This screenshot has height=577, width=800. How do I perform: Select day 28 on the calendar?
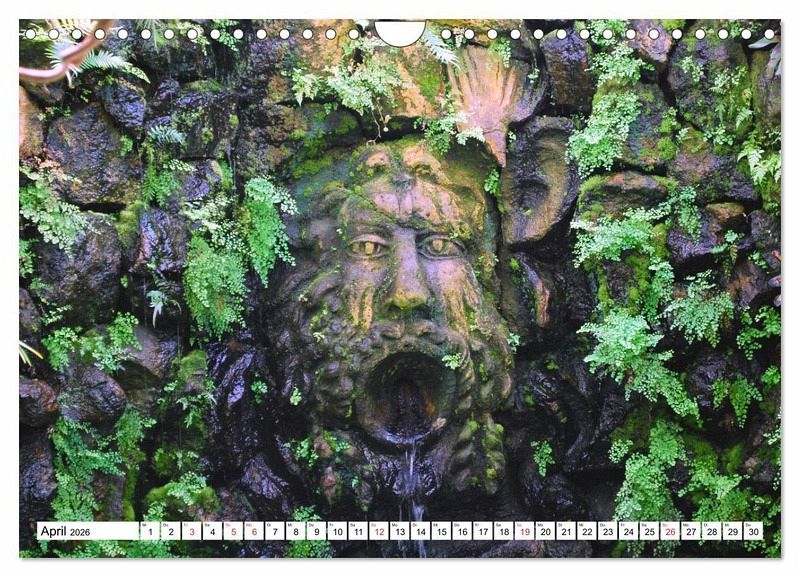coord(711,531)
